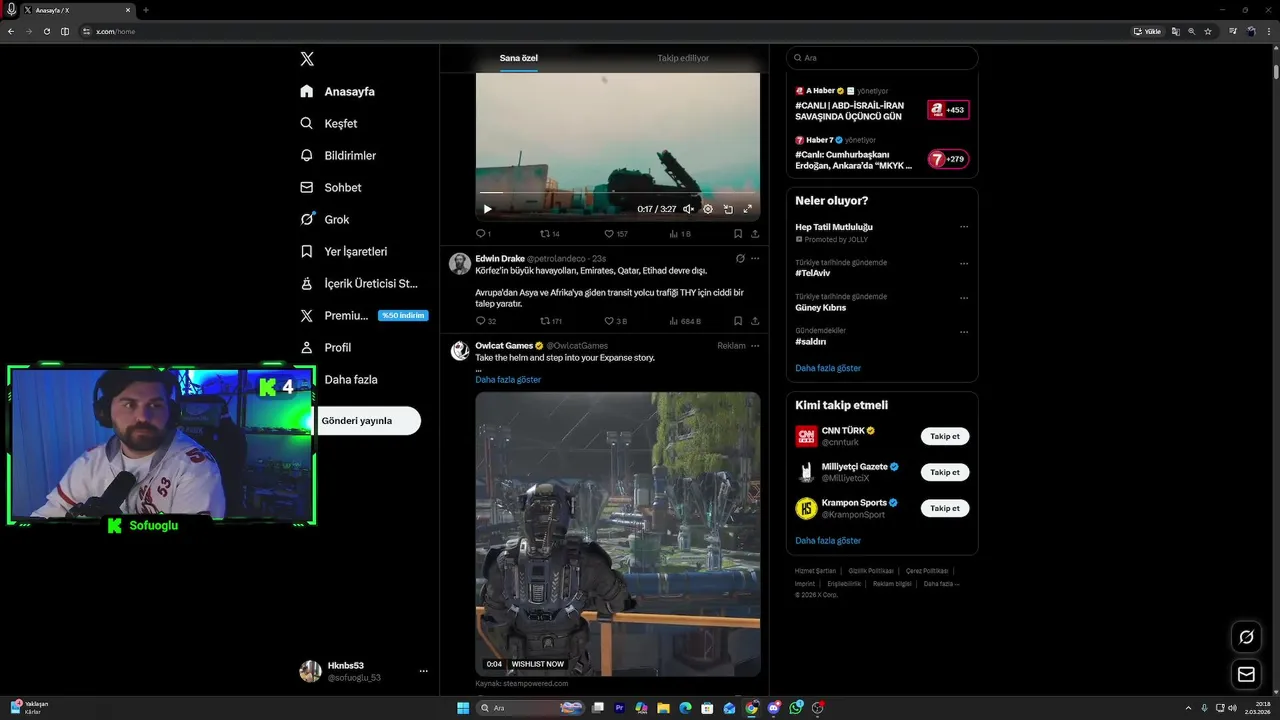
Task: Open Grok from sidebar
Action: 324,219
